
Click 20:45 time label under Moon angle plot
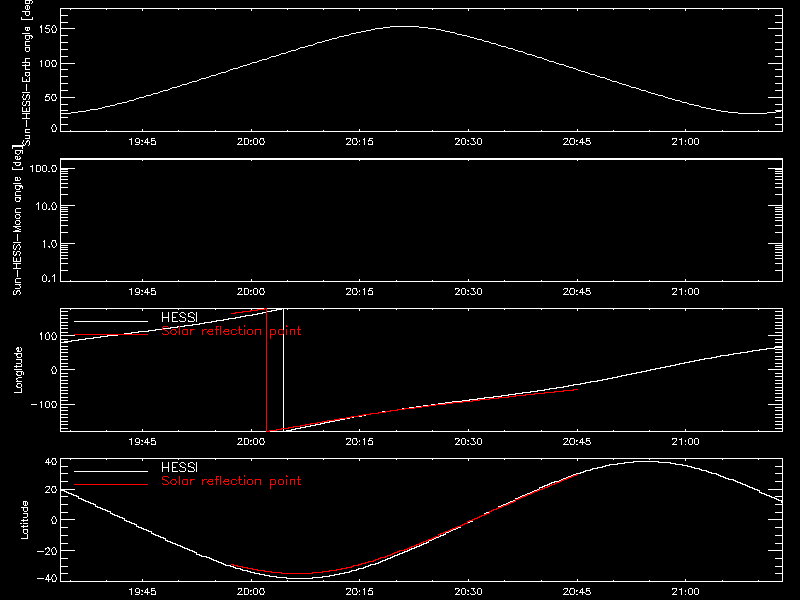click(577, 291)
